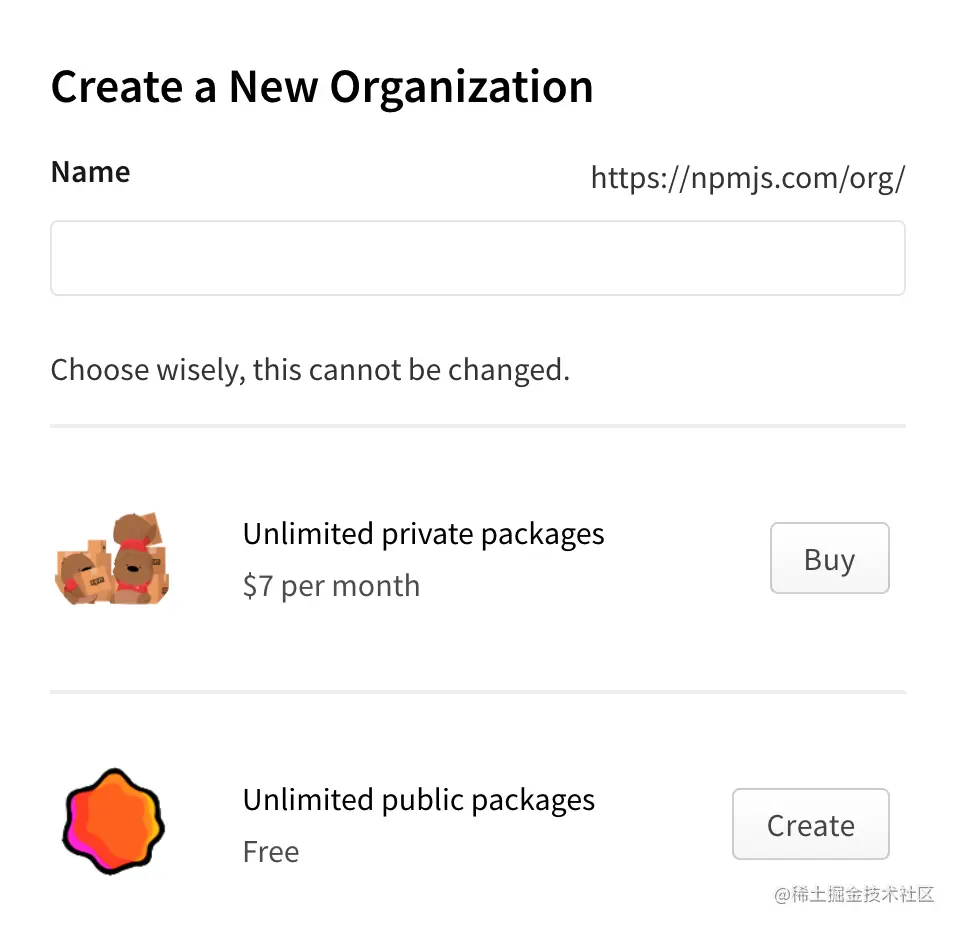960x930 pixels.
Task: Click the organization Name input field
Action: click(x=477, y=258)
